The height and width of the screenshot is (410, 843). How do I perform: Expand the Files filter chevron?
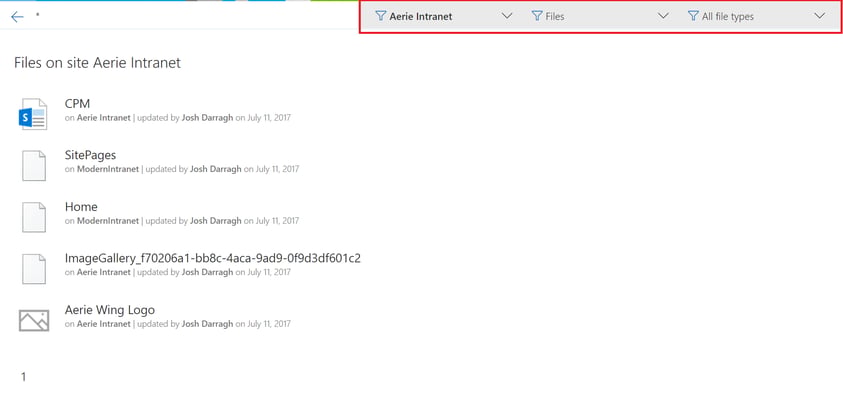click(x=663, y=16)
